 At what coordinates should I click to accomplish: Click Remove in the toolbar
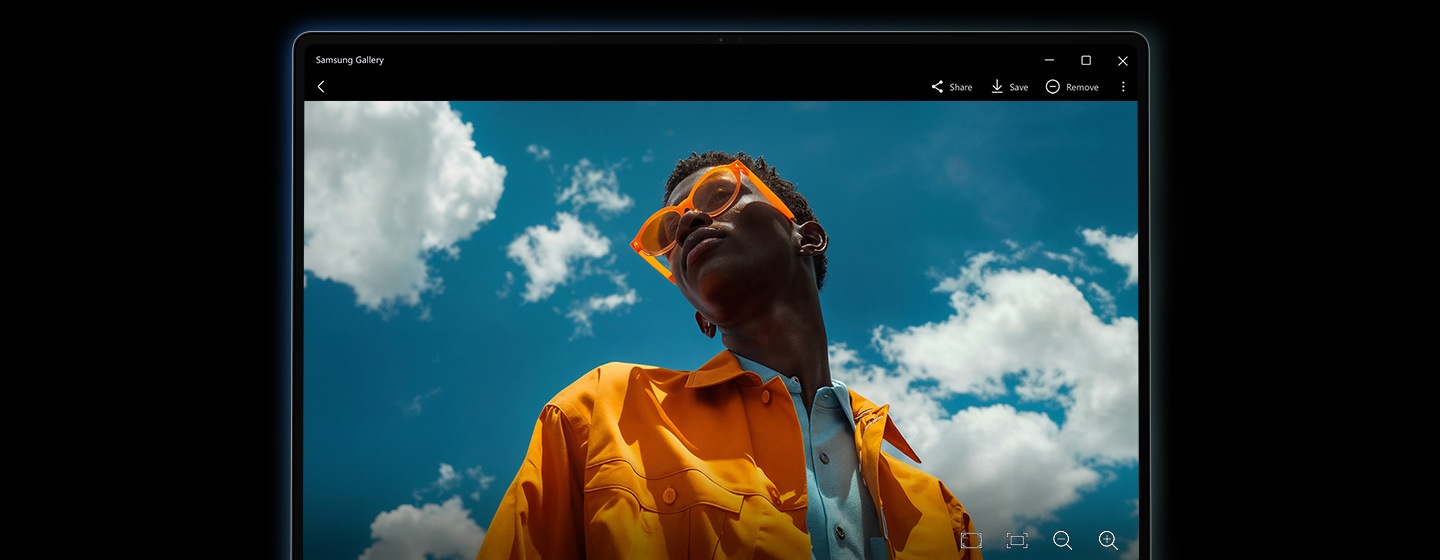[1072, 87]
